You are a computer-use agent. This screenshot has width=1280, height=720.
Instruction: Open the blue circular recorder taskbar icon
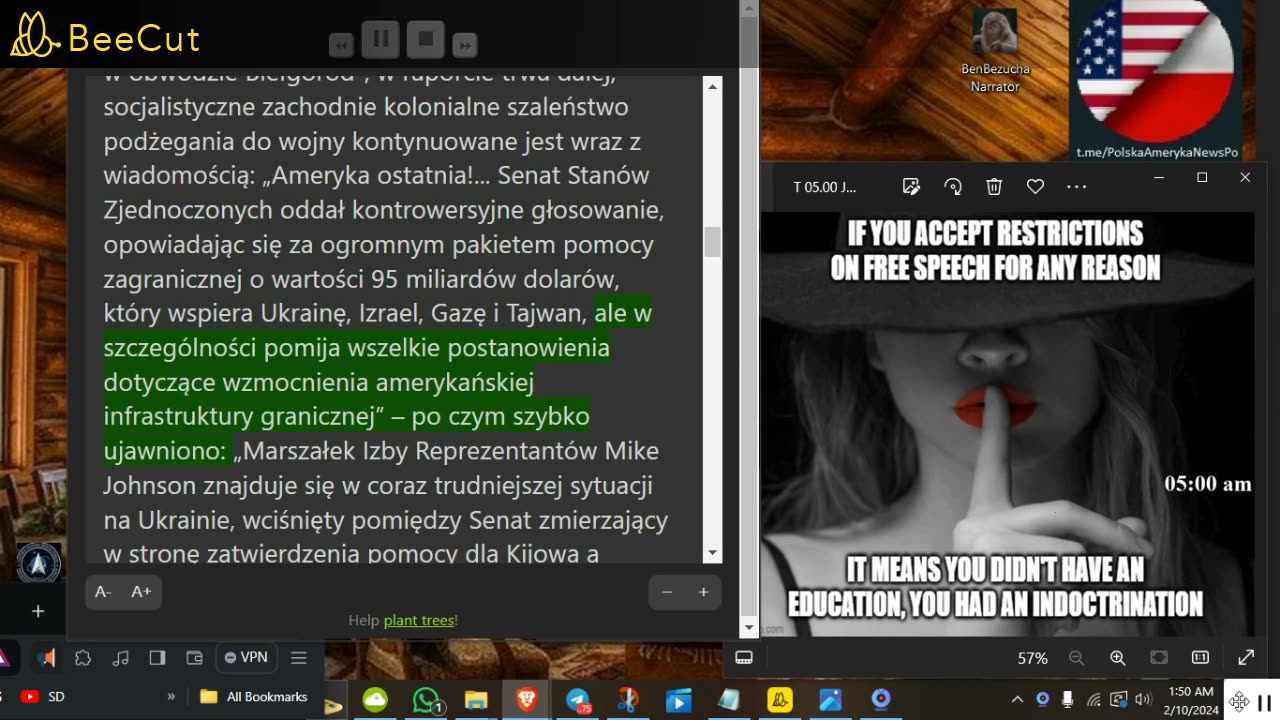881,700
